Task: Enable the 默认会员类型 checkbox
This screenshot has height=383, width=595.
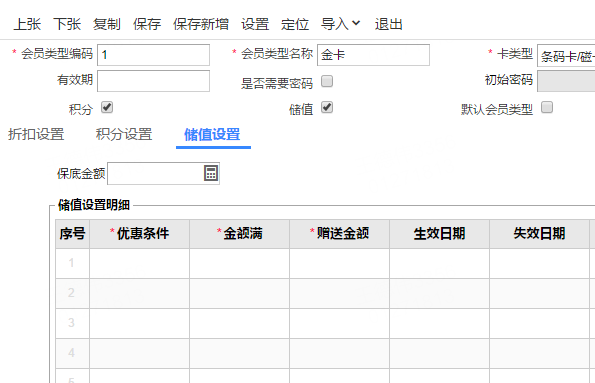Action: (x=547, y=107)
